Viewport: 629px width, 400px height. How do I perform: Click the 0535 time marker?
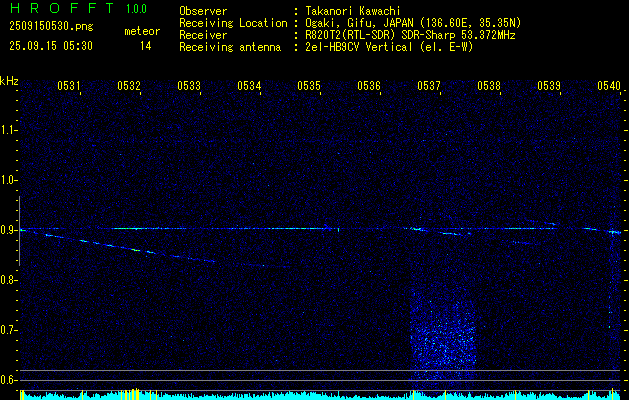point(309,85)
